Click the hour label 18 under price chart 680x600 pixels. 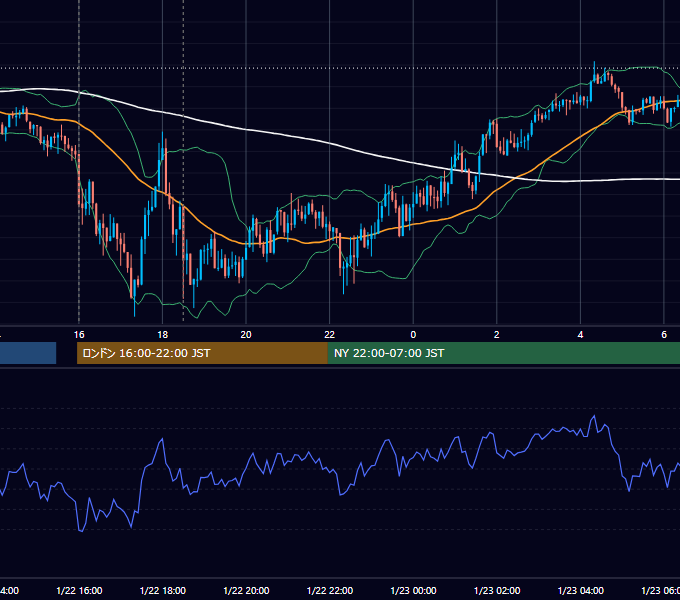pyautogui.click(x=163, y=335)
